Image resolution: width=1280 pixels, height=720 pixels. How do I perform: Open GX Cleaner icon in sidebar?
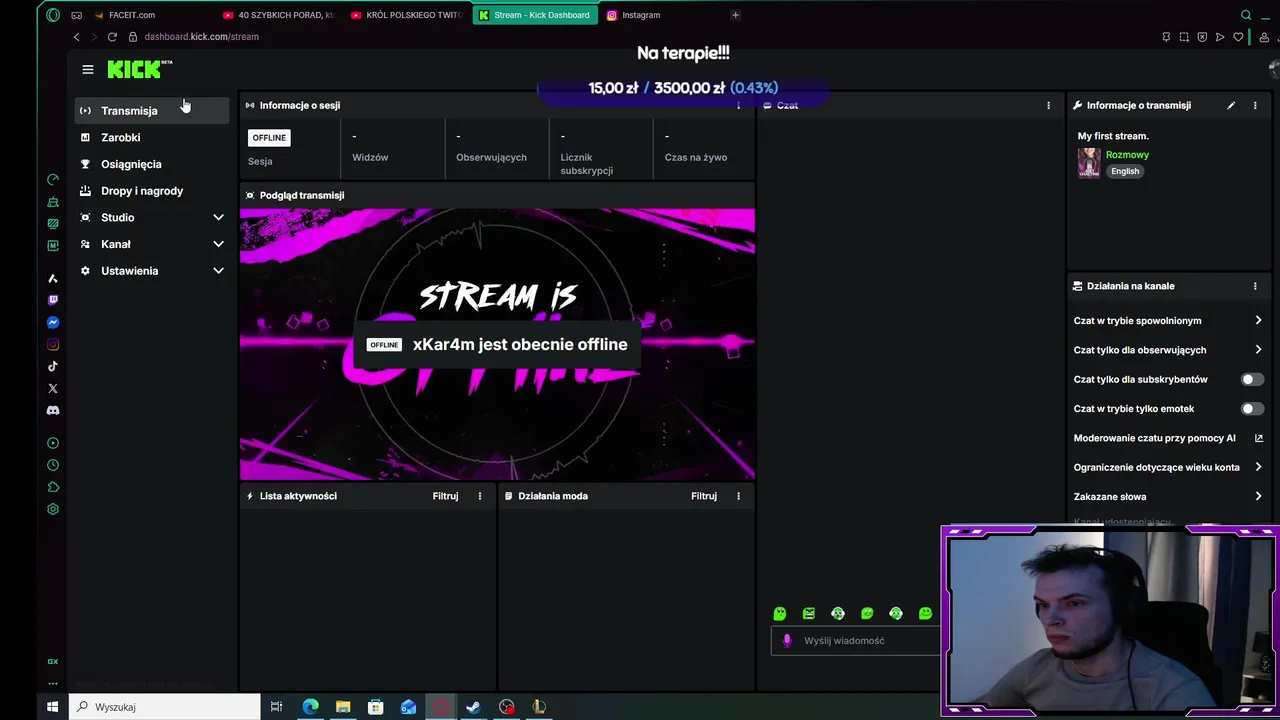coord(53,202)
